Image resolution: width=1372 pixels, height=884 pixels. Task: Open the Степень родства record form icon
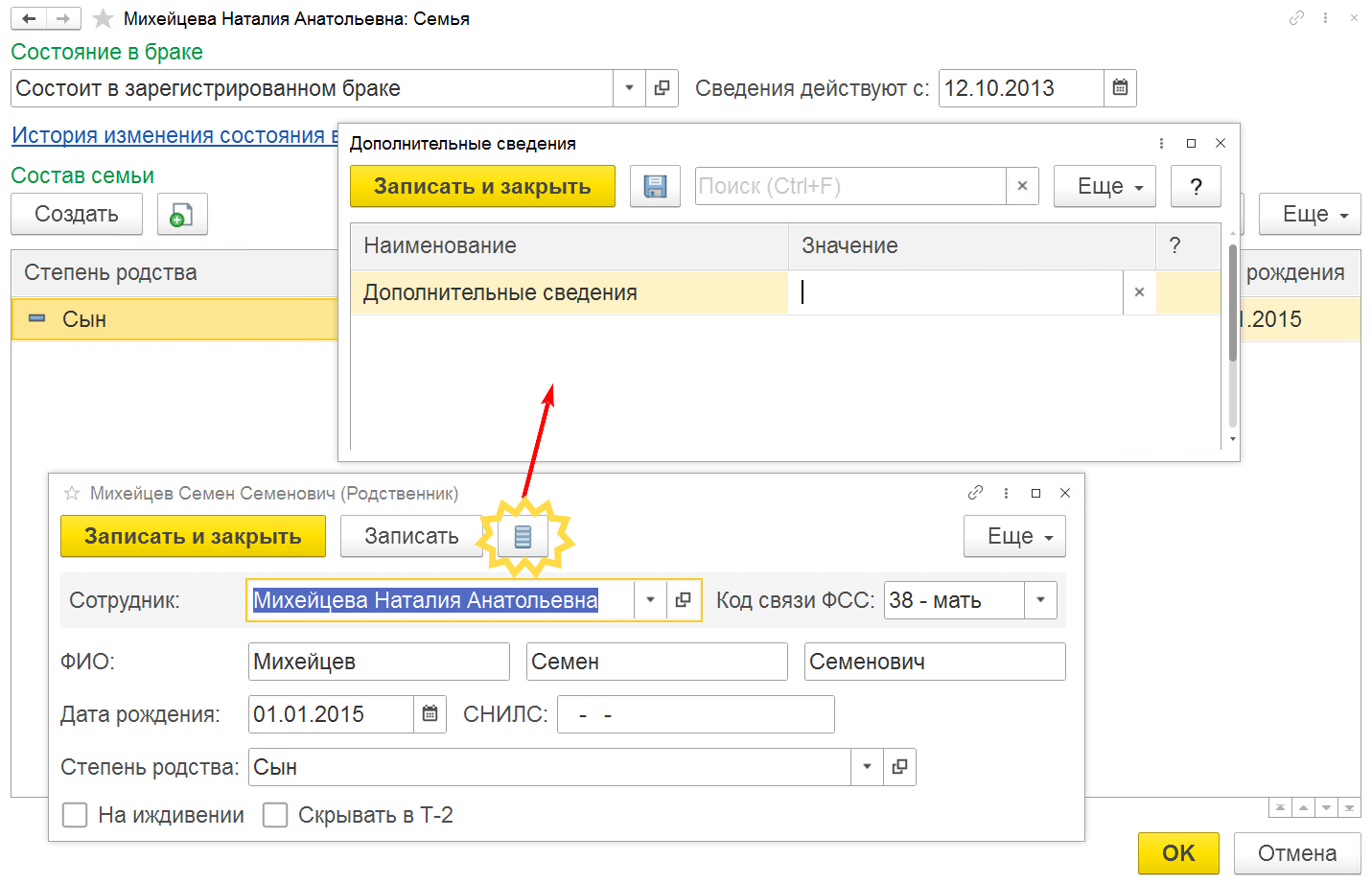tap(899, 767)
